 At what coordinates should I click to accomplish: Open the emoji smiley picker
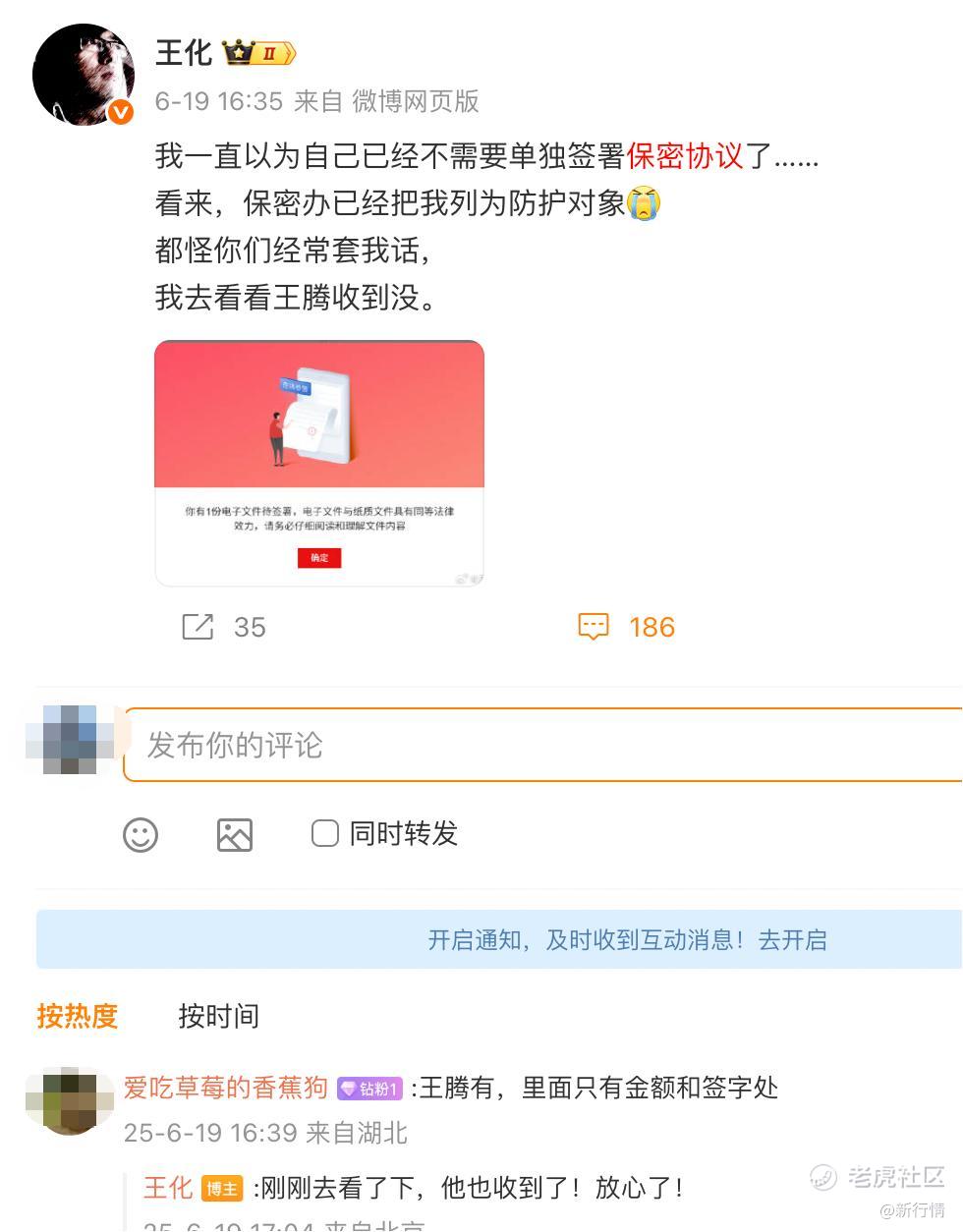coord(141,835)
